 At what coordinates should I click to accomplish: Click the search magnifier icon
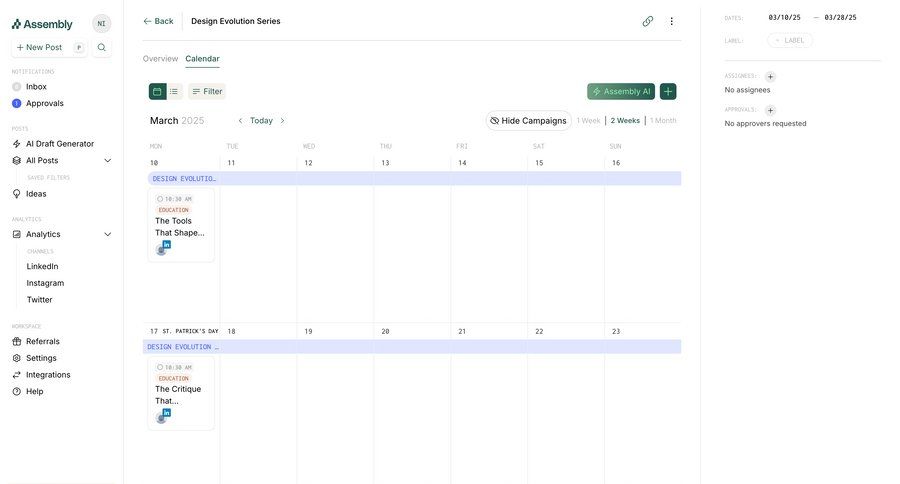click(101, 47)
